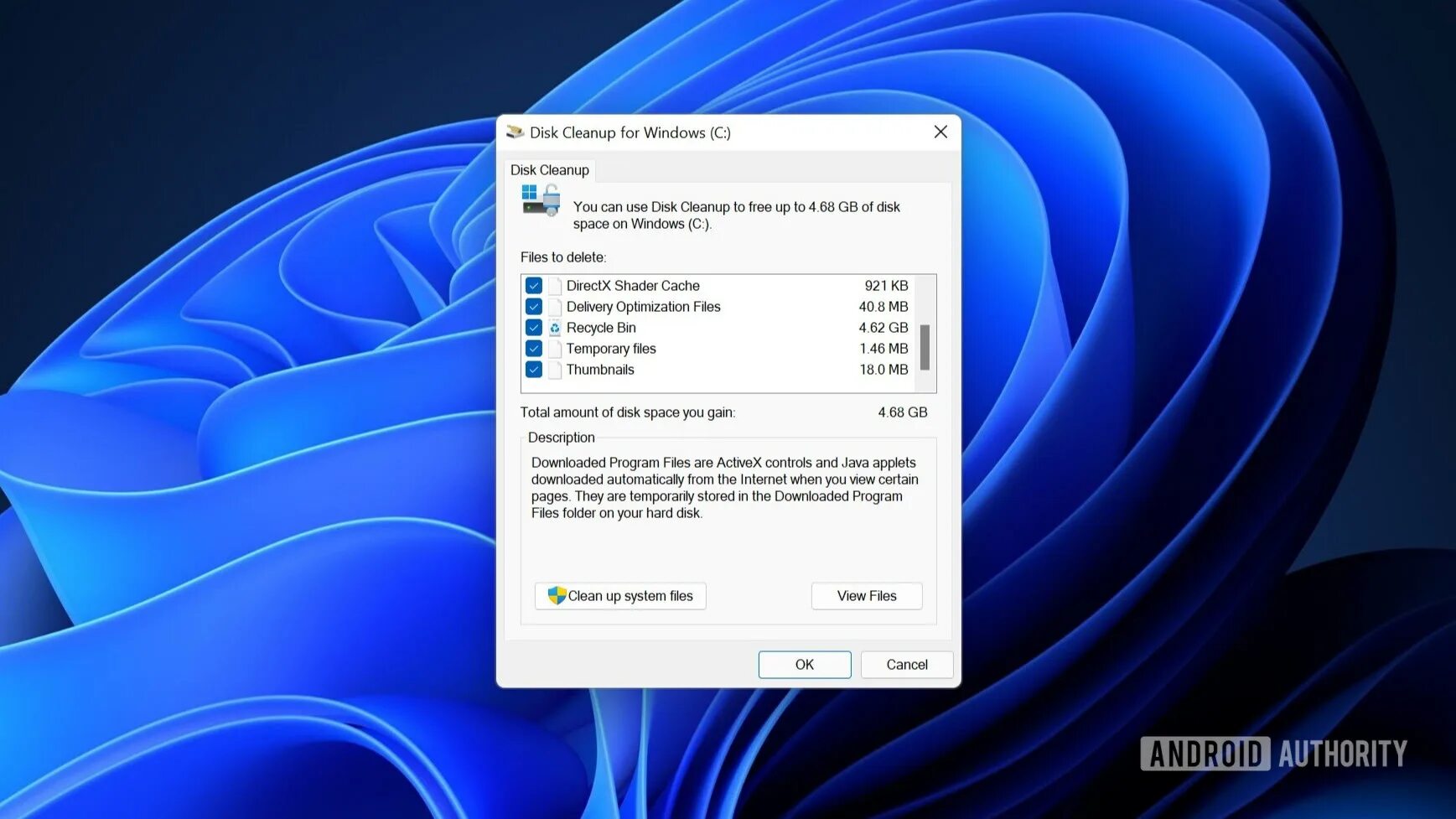Select the Recycle Bin row label
This screenshot has width=1456, height=819.
[601, 328]
